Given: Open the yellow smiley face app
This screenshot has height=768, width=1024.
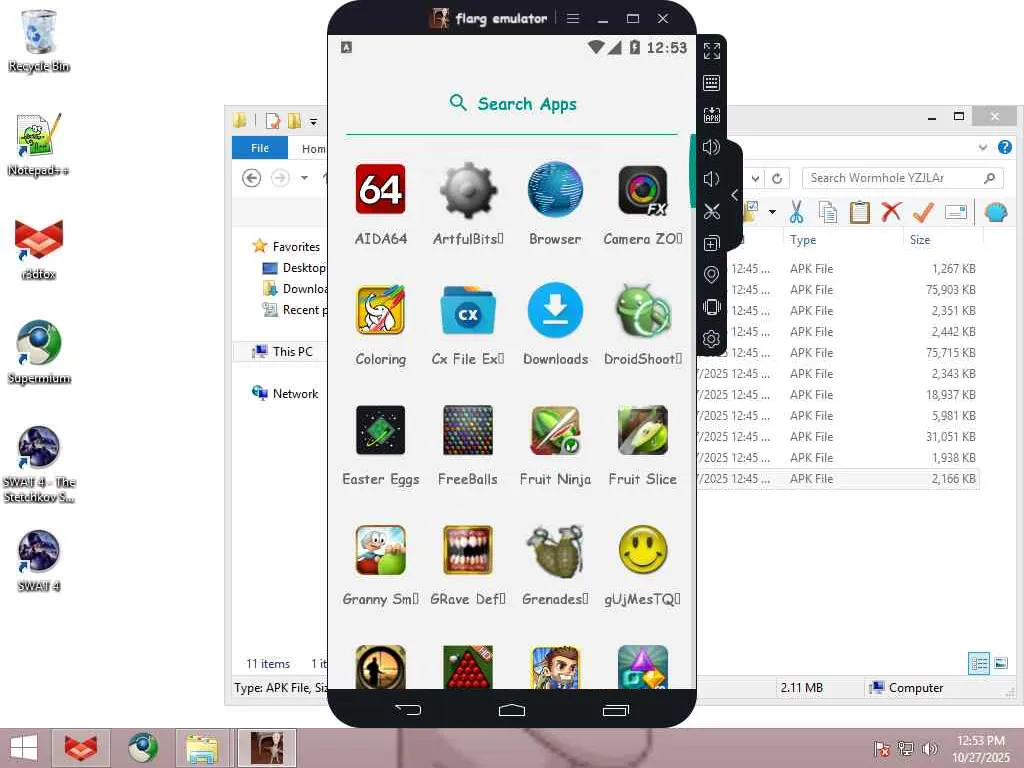Looking at the screenshot, I should [643, 550].
